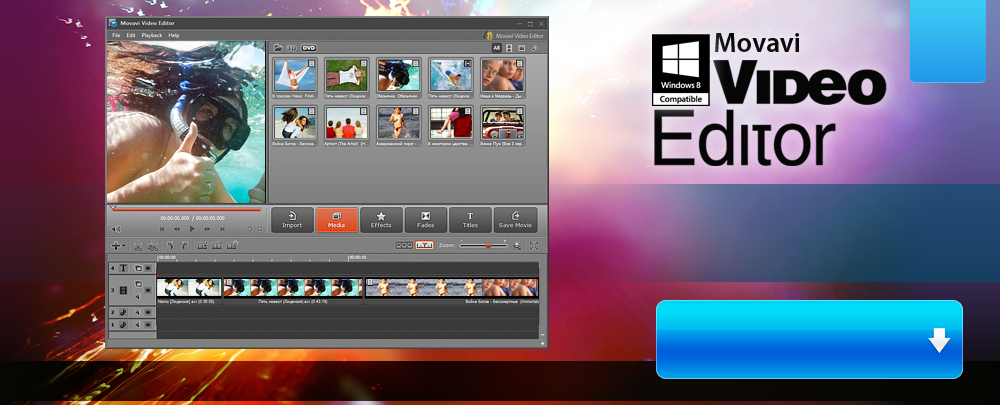1000x405 pixels.
Task: Select the running child clip on timeline
Action: point(451,288)
